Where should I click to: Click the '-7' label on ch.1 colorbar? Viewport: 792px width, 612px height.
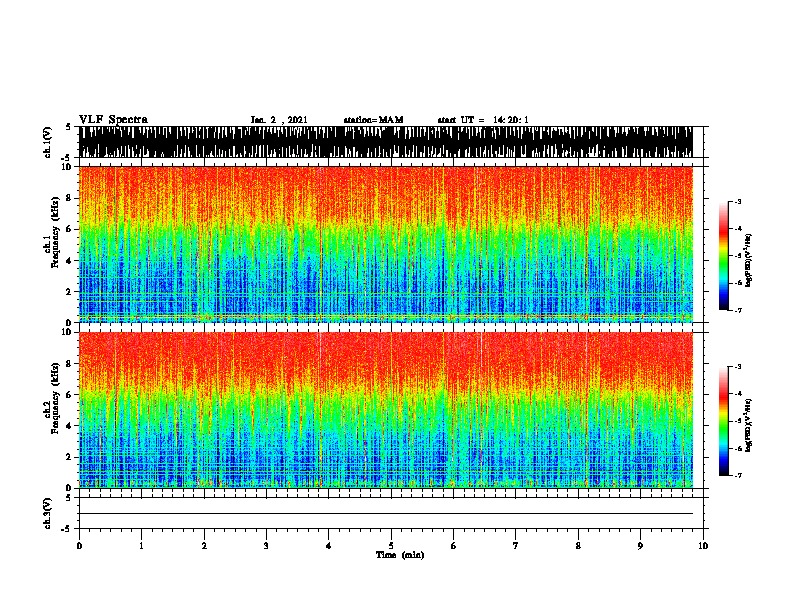pyautogui.click(x=737, y=310)
